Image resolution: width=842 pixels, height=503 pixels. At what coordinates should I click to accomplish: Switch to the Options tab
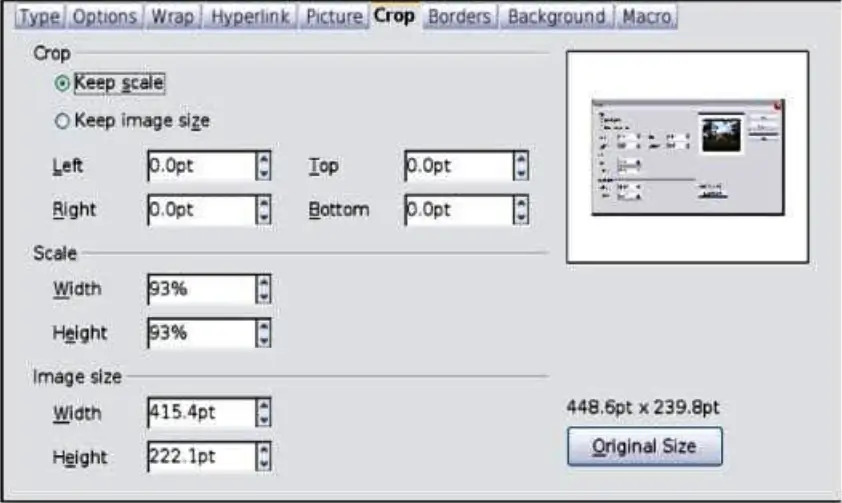click(x=105, y=17)
